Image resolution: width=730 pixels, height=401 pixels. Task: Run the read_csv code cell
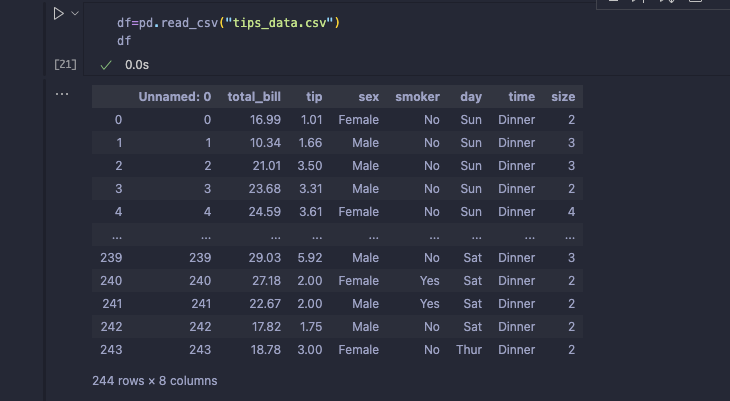pos(58,14)
